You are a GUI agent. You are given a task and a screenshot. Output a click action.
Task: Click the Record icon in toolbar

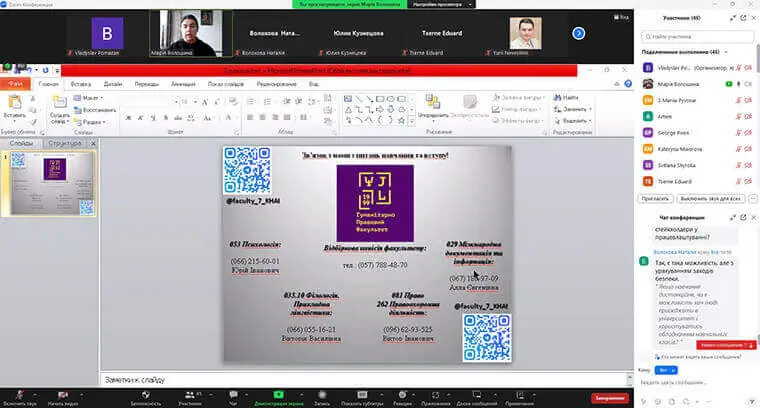tap(320, 393)
